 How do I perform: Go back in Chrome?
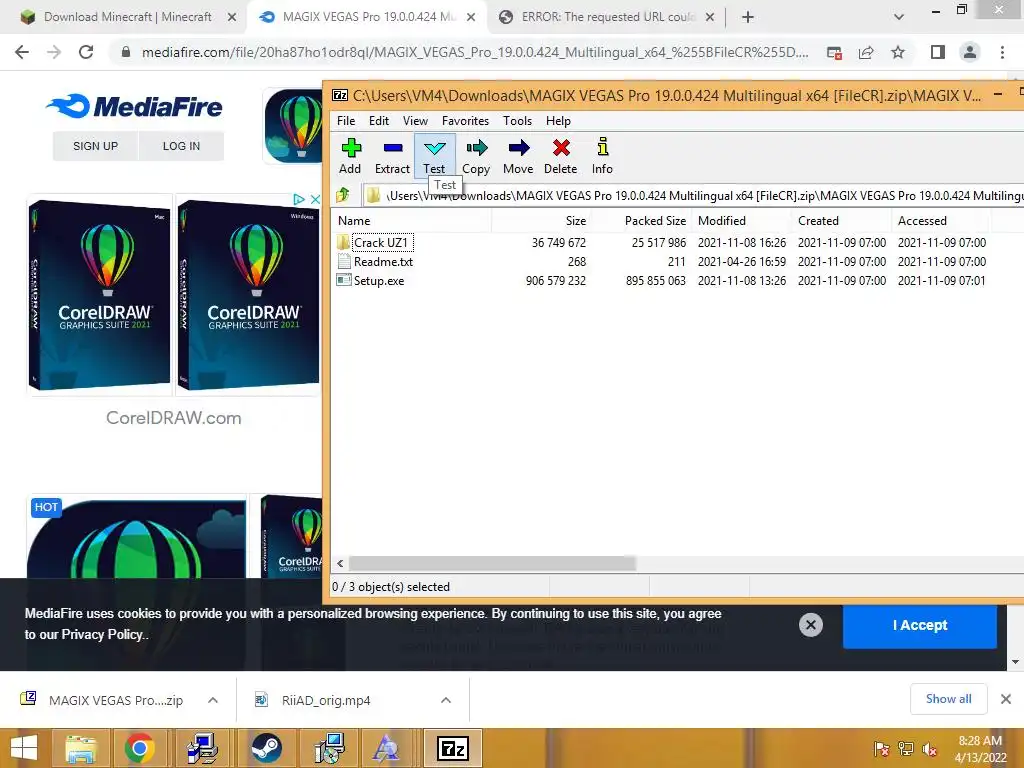click(22, 52)
